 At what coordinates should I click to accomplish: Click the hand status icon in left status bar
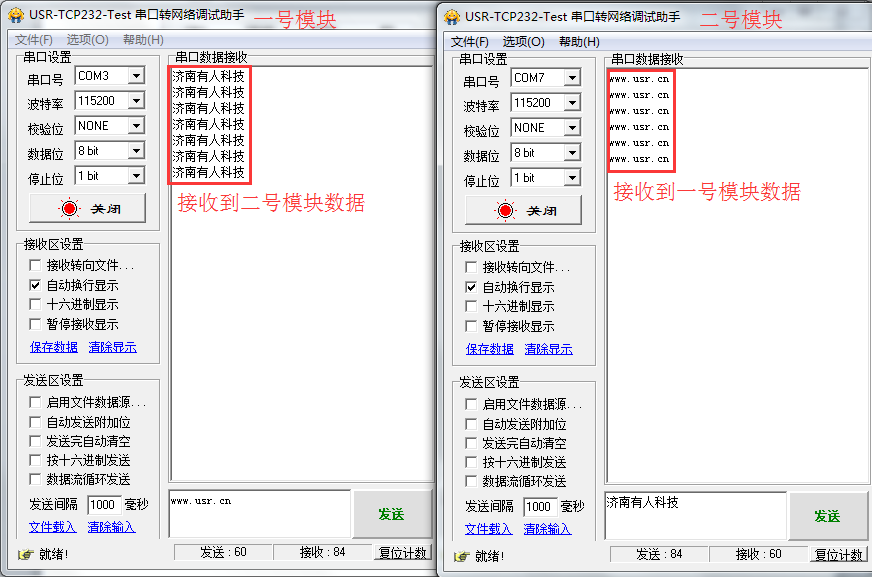coord(26,554)
